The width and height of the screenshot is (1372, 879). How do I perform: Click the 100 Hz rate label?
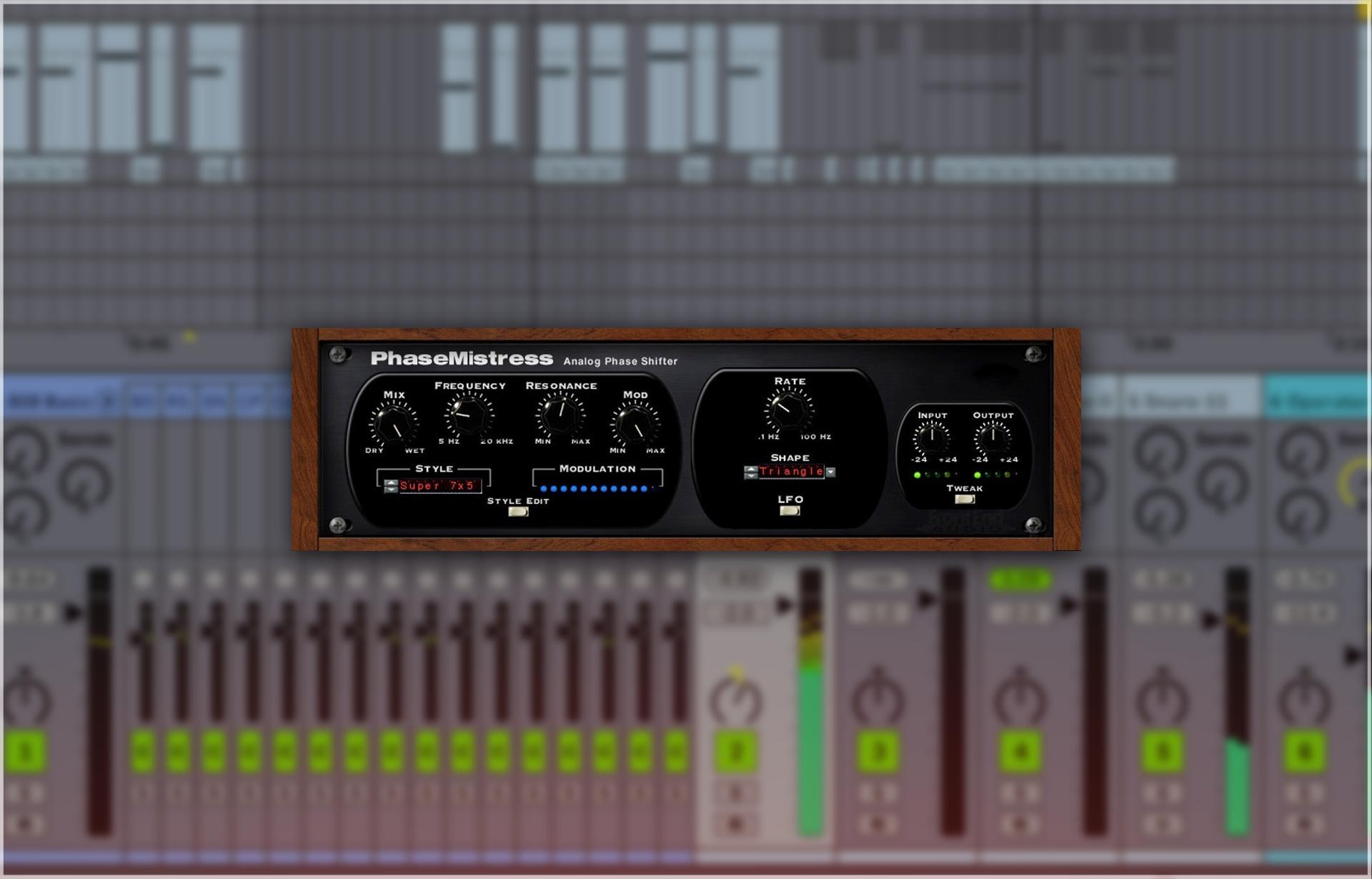815,436
